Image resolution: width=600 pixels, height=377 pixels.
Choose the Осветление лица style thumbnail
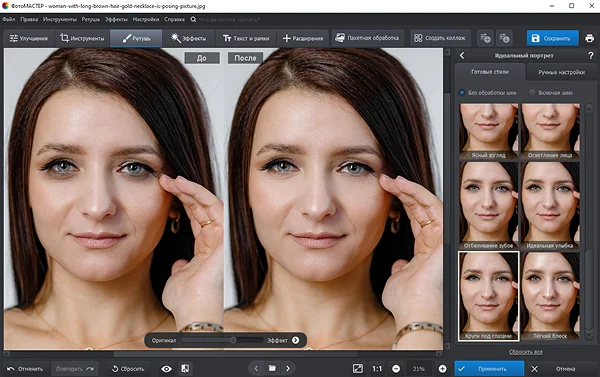coord(550,131)
